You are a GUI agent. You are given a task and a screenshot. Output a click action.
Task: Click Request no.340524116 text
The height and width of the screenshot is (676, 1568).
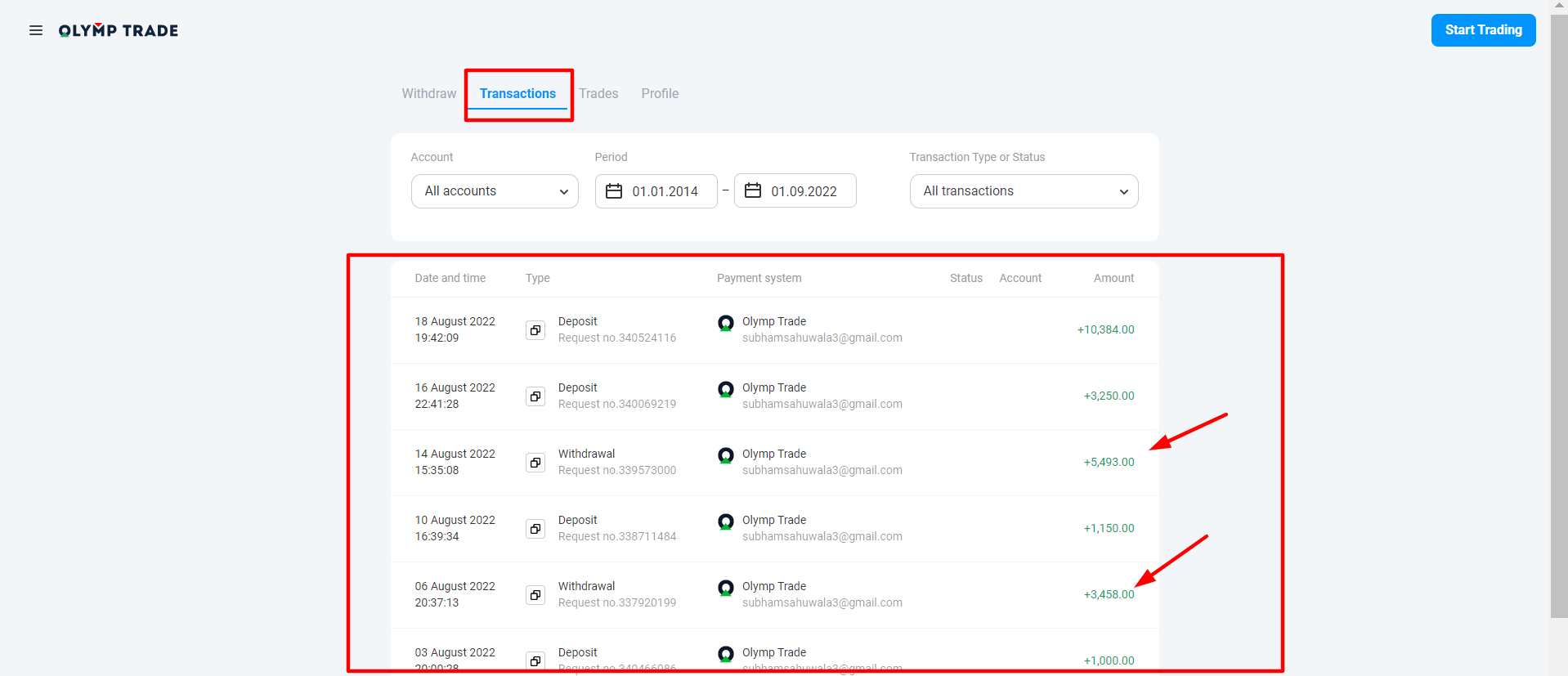(617, 338)
